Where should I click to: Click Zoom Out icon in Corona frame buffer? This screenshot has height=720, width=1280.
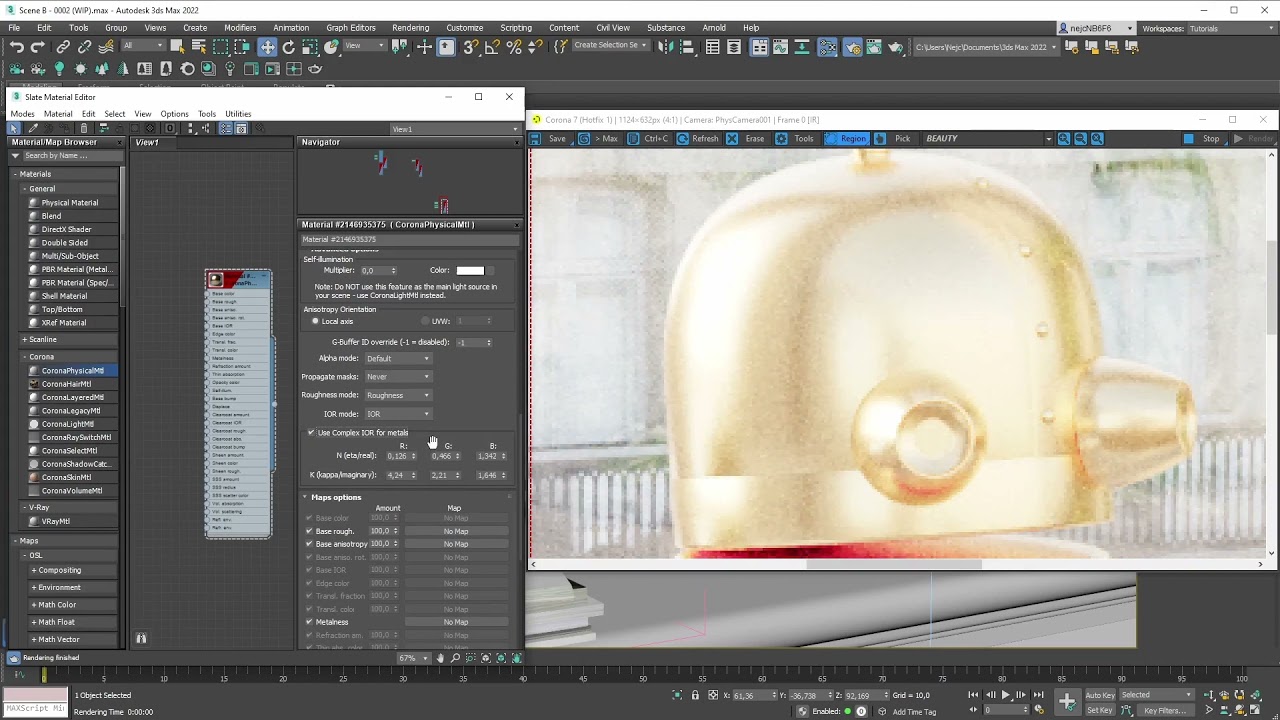coord(1080,139)
